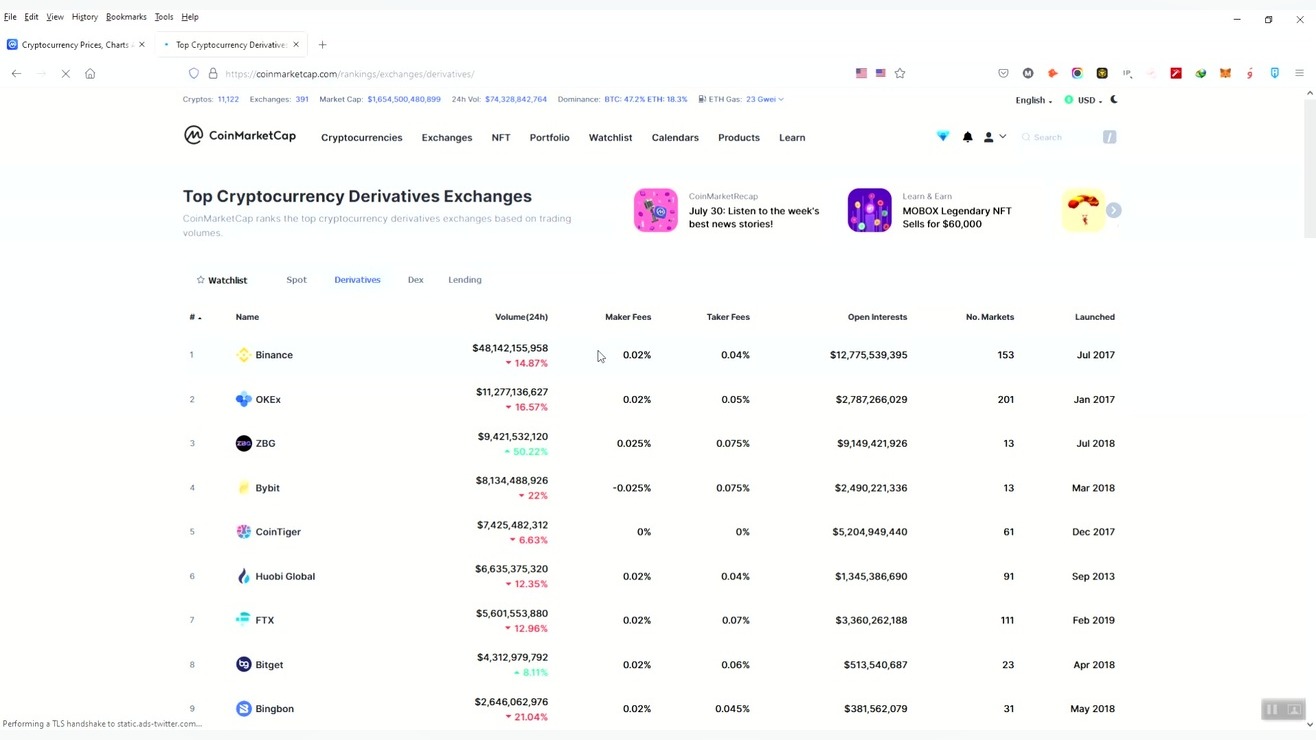
Task: Click the CoinTiger exchange logo icon
Action: (x=243, y=532)
